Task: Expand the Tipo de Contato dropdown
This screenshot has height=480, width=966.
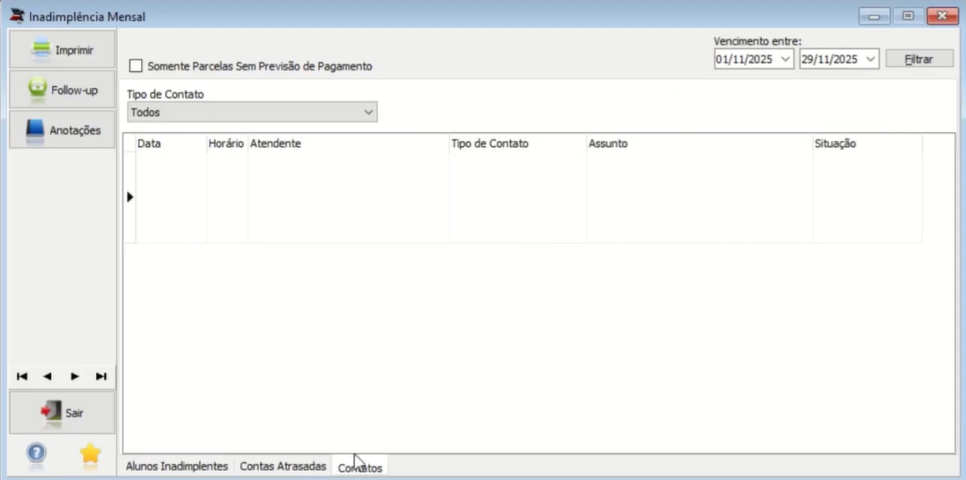Action: click(252, 112)
